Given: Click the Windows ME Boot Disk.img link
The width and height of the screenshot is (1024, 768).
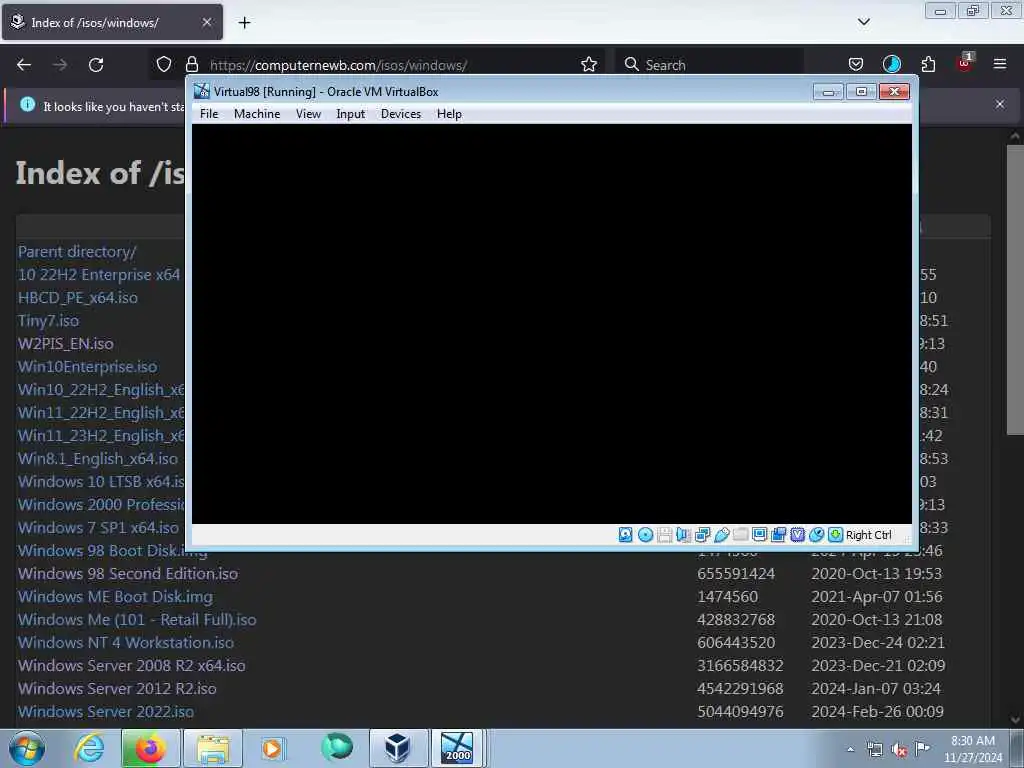Looking at the screenshot, I should coord(115,597).
